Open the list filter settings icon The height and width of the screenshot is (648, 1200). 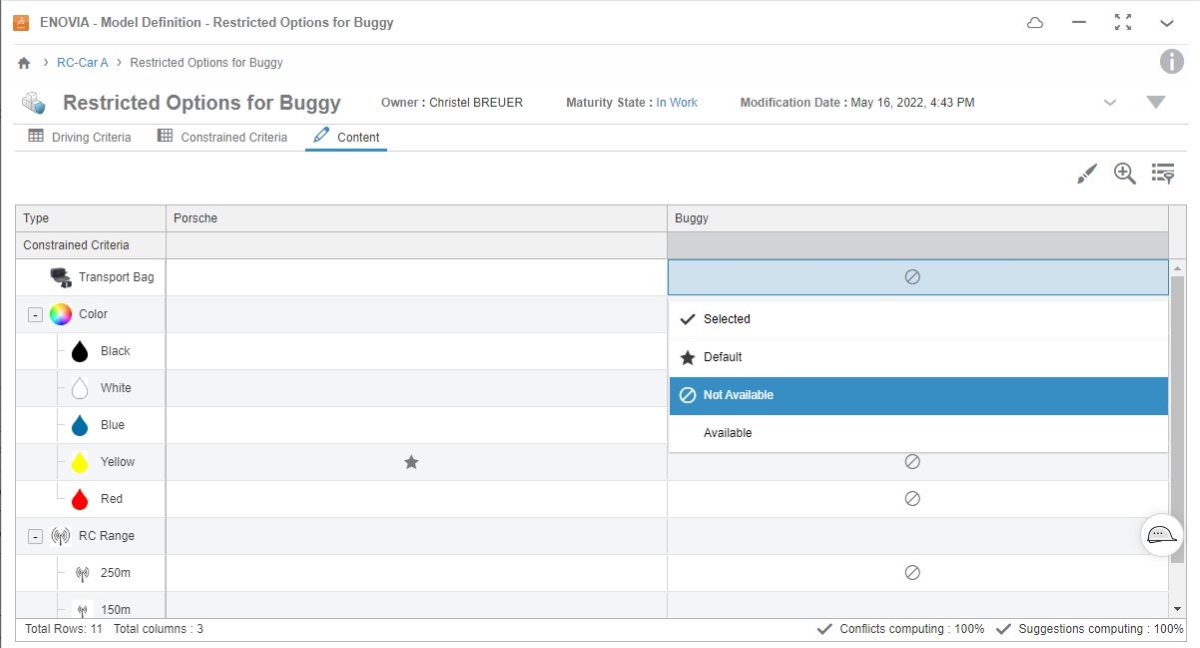pos(1163,174)
